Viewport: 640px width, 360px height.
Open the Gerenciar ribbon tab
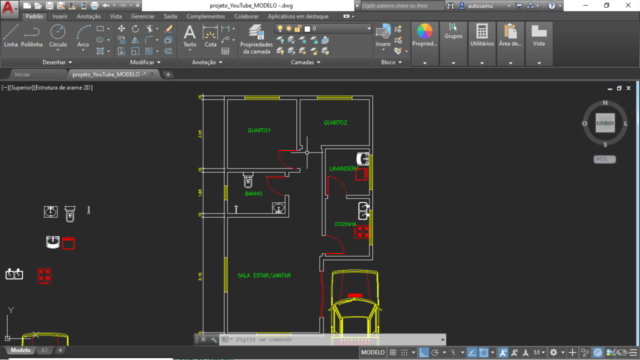click(142, 16)
